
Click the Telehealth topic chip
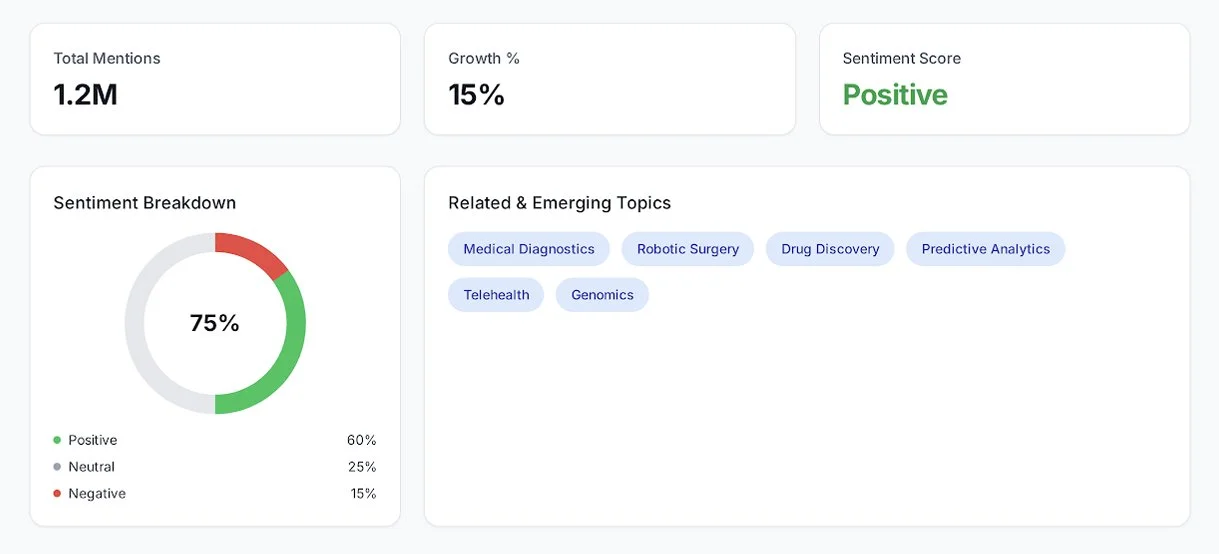[x=496, y=295]
